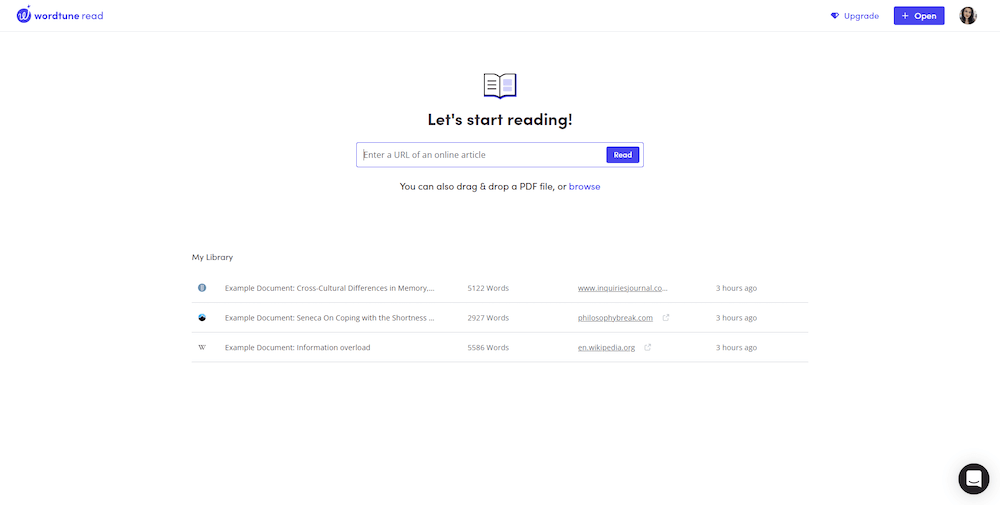Focus the article URL input field
The image size is (1000, 505).
482,155
